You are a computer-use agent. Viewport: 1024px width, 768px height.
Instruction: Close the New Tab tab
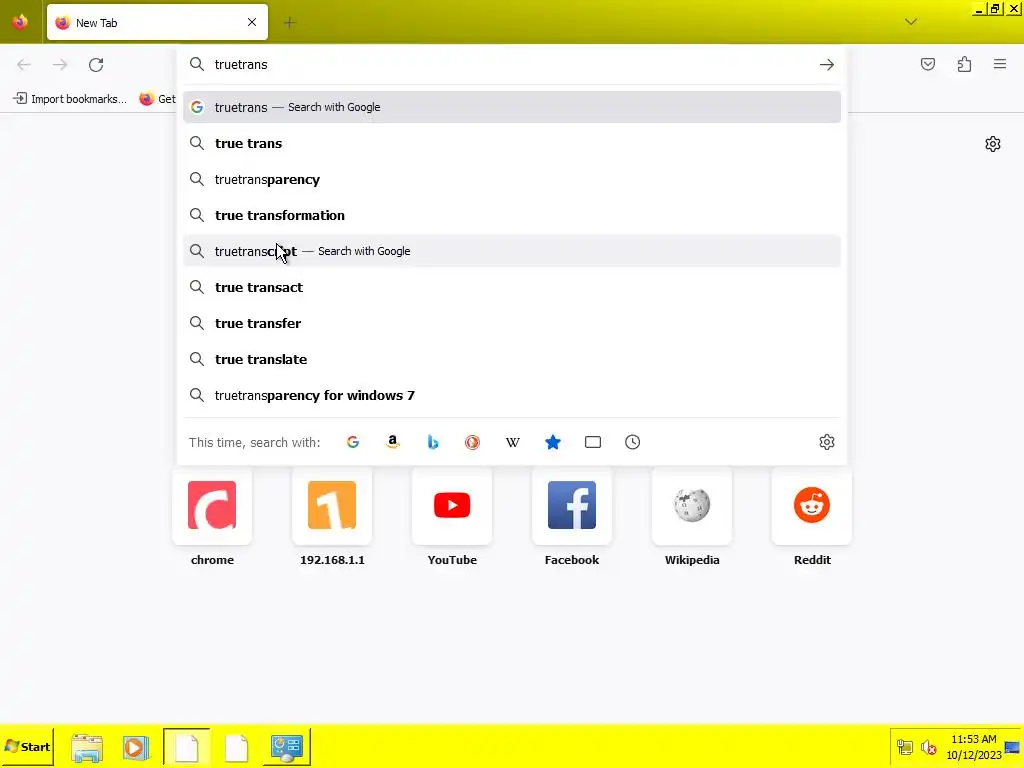tap(252, 22)
